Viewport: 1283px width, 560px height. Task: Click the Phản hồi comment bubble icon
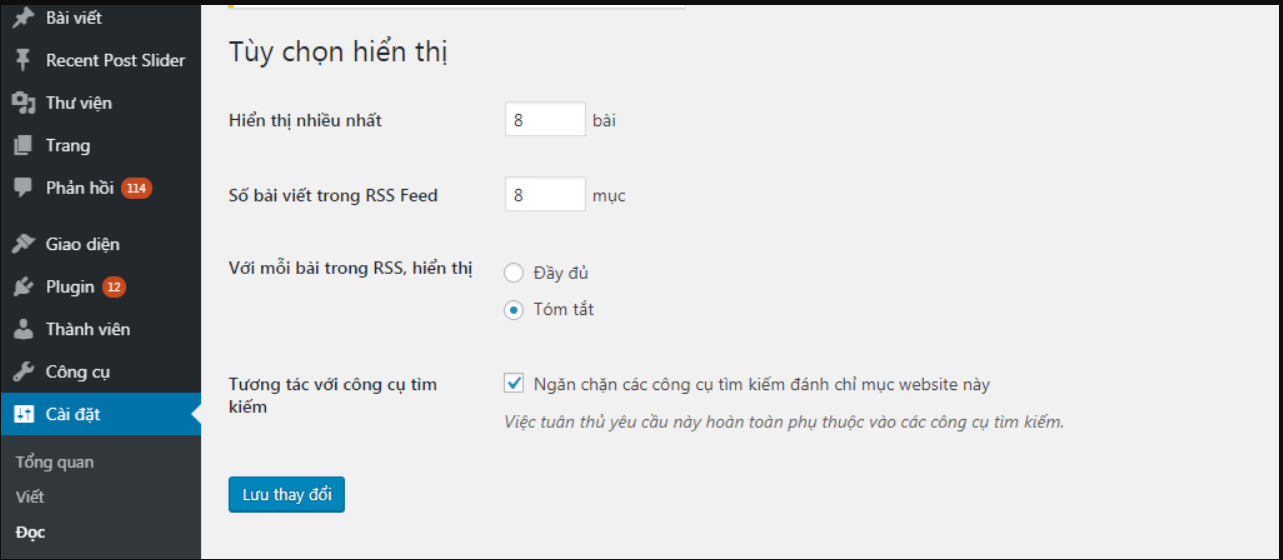point(24,188)
